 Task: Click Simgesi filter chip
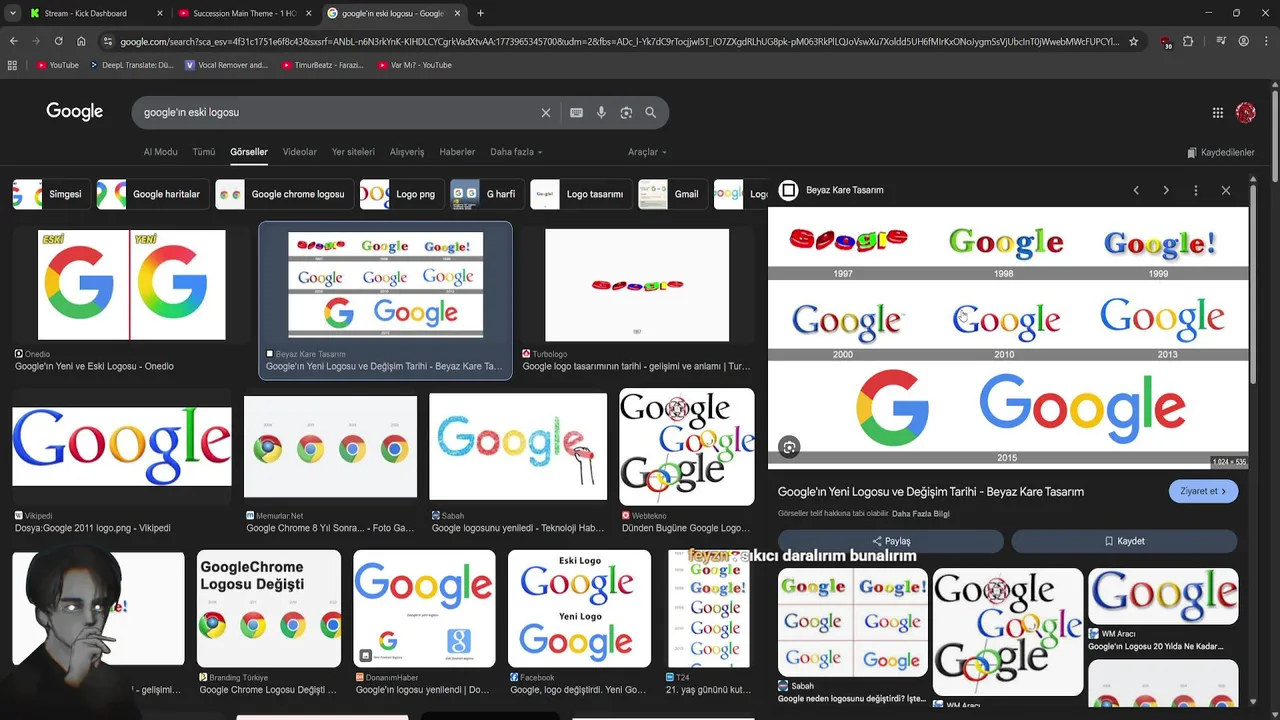(x=52, y=194)
